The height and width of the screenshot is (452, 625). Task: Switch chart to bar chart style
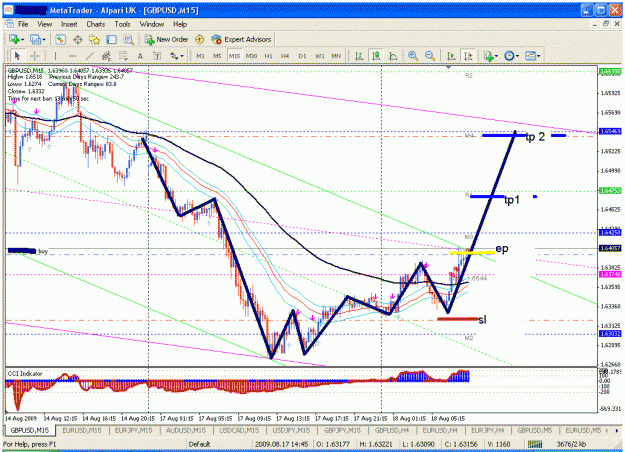point(359,56)
